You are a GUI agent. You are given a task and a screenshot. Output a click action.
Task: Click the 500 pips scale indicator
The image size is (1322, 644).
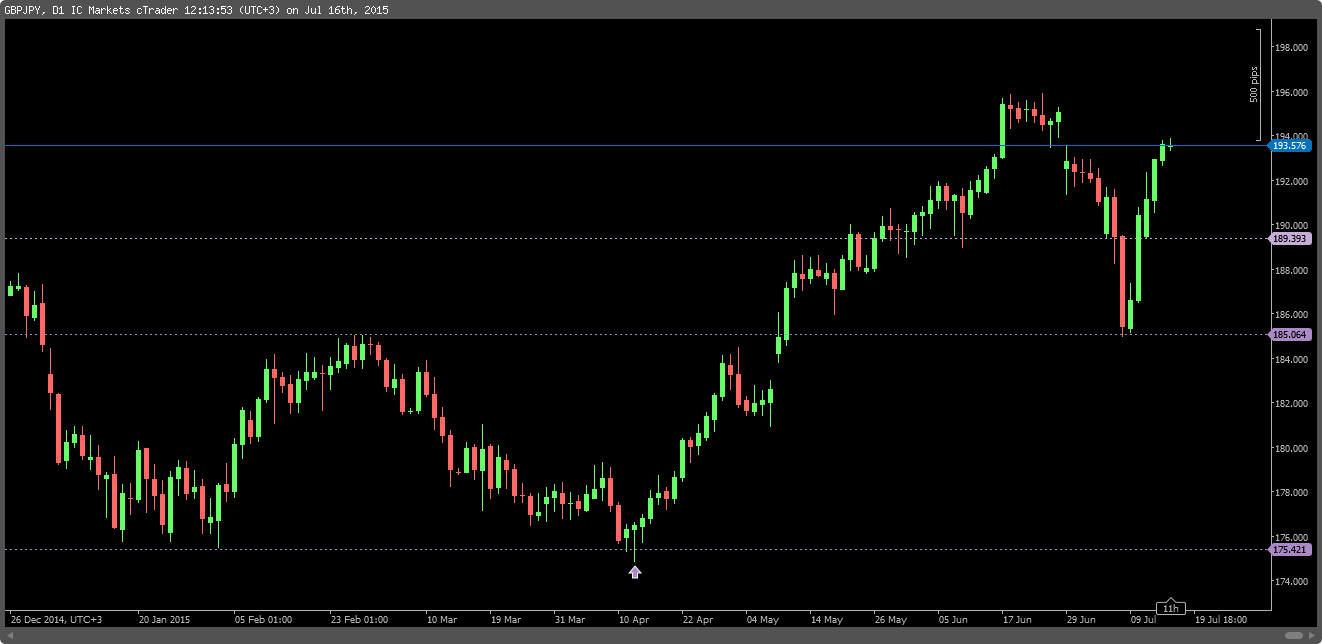(x=1254, y=84)
